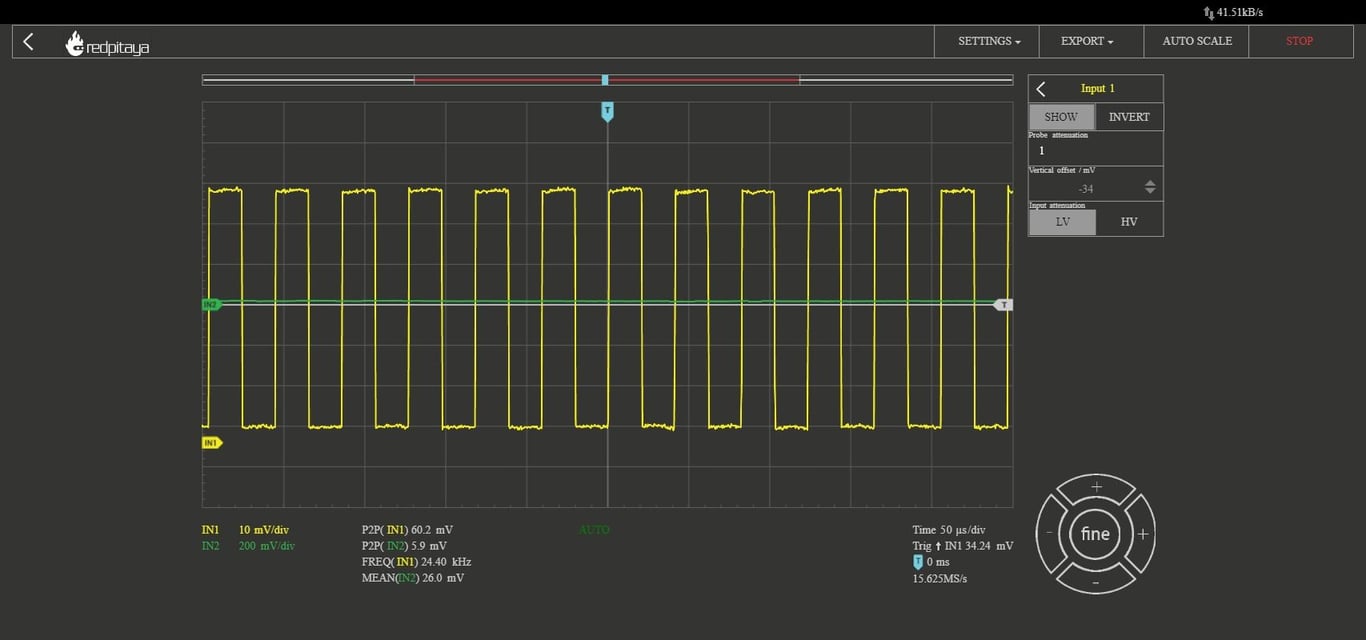Select HV input attenuation

(x=1129, y=222)
